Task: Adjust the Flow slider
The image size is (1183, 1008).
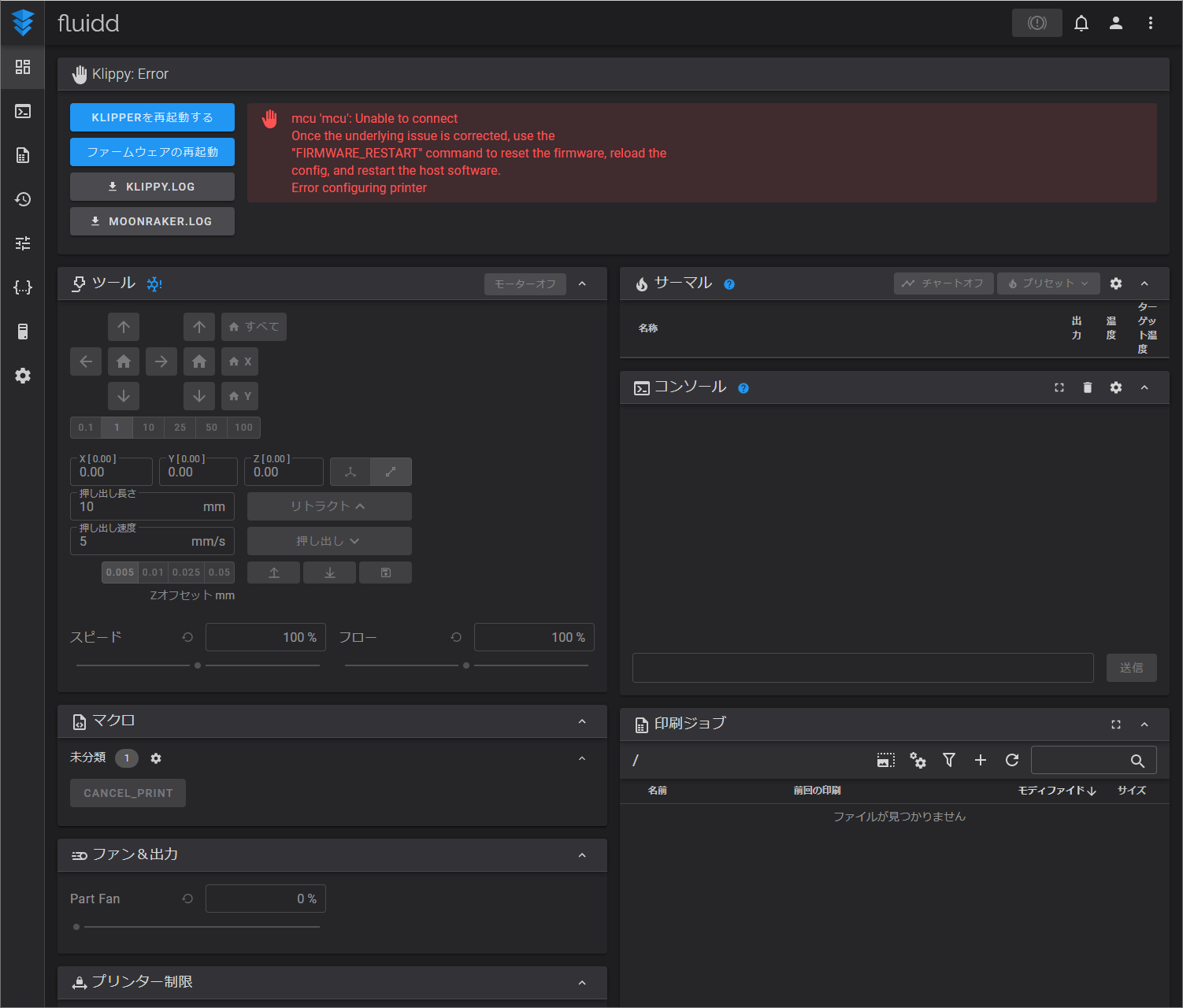Action: (x=466, y=665)
